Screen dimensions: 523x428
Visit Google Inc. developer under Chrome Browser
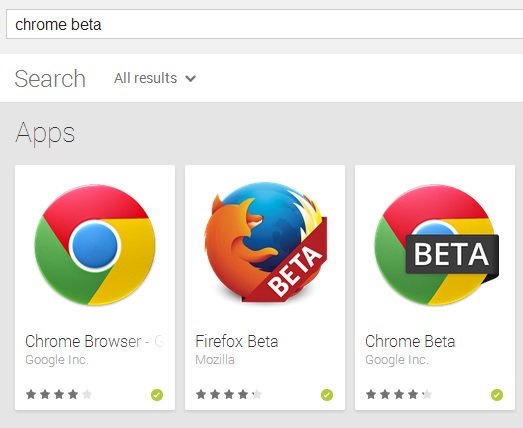point(57,360)
